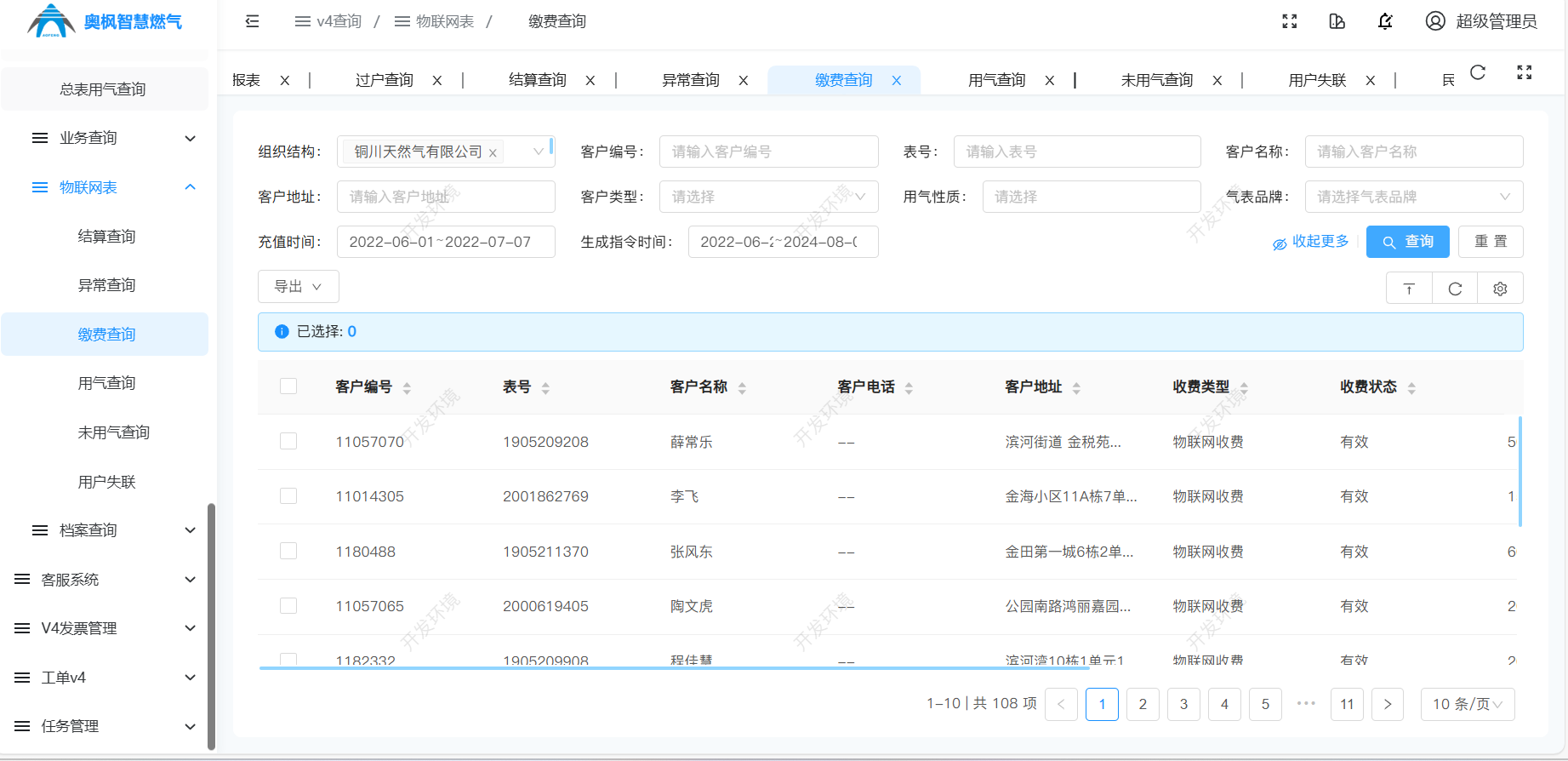Click the 超级管理员 user avatar icon

click(1435, 21)
